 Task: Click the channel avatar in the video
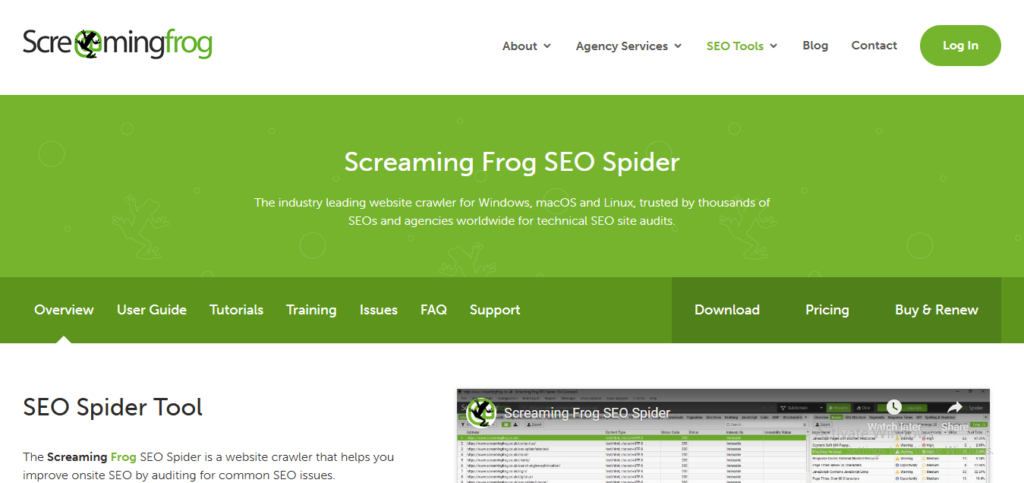coord(481,413)
